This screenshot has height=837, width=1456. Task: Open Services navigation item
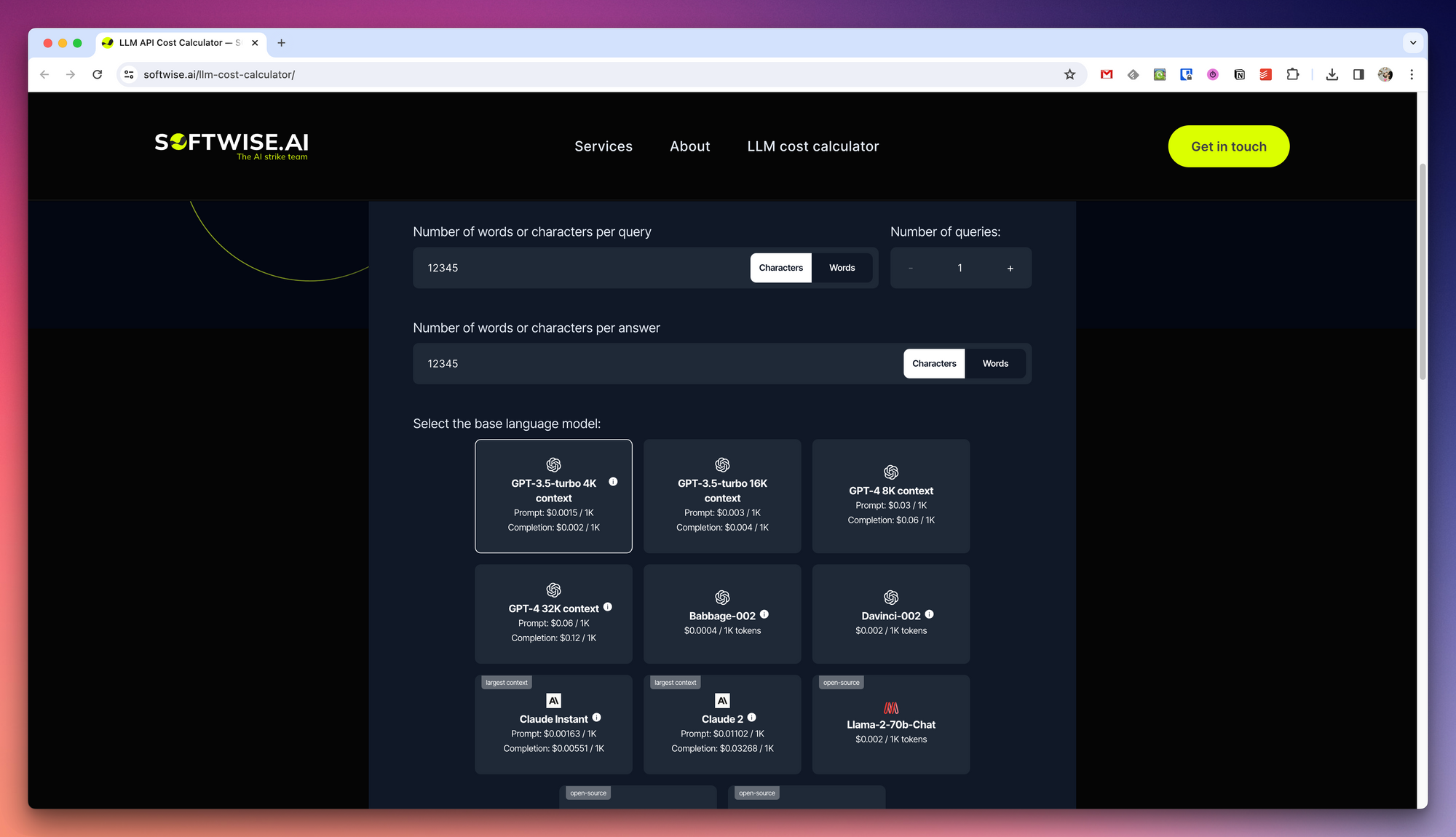pos(603,146)
